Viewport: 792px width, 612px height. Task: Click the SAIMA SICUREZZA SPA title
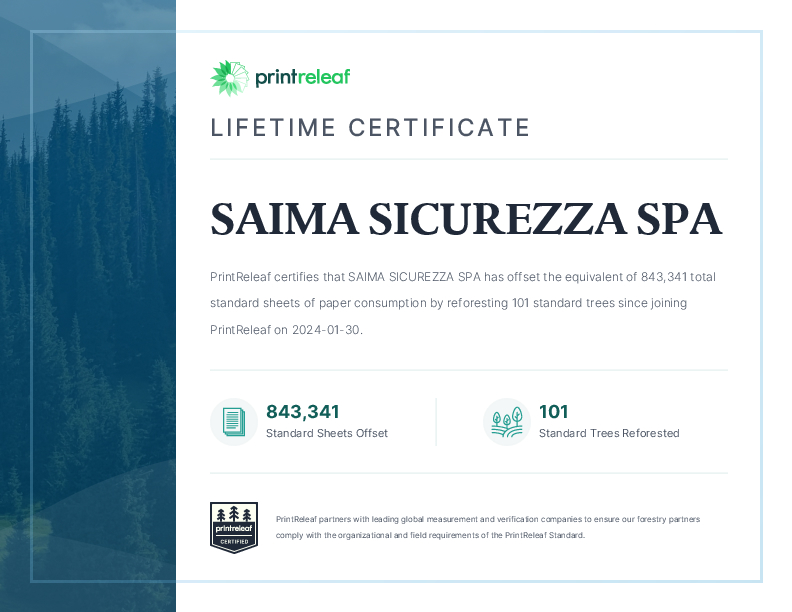coord(465,219)
